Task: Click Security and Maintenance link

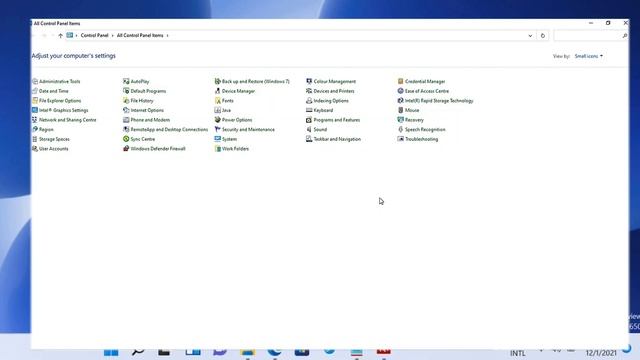Action: tap(248, 129)
